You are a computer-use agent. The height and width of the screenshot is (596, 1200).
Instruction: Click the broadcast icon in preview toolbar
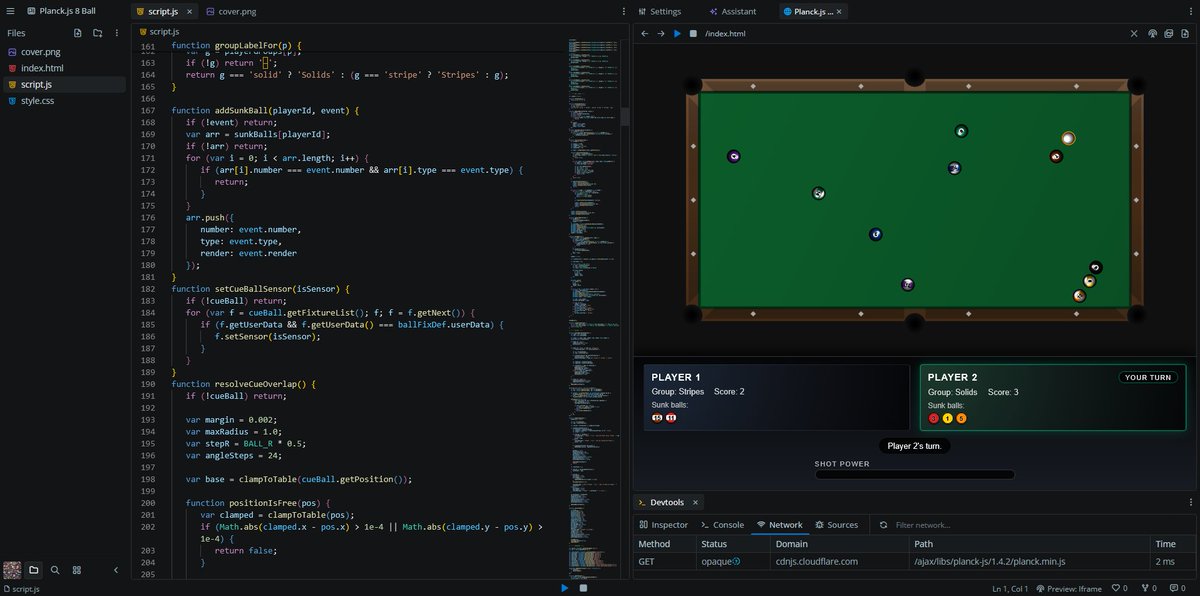click(x=1153, y=33)
